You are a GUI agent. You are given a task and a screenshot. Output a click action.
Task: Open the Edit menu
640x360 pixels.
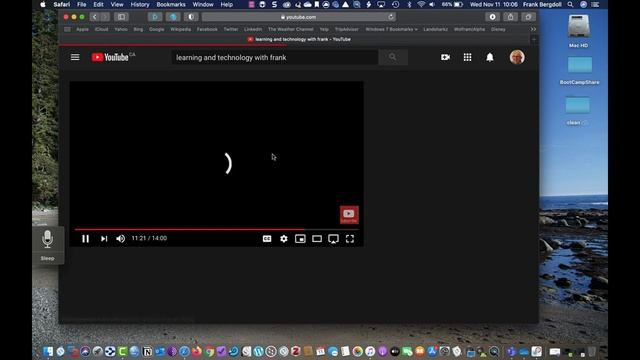[98, 4]
